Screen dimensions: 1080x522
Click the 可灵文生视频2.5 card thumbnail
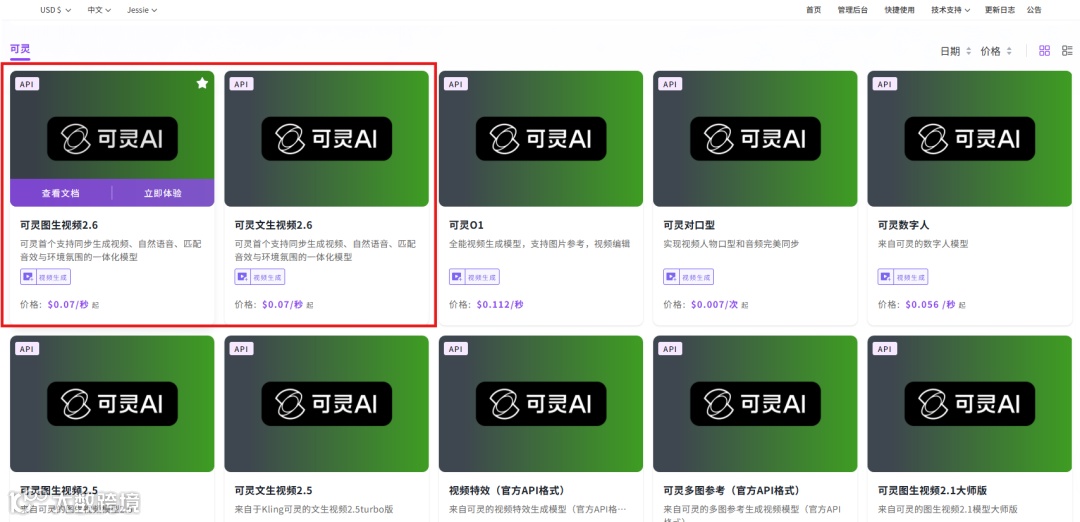(326, 404)
